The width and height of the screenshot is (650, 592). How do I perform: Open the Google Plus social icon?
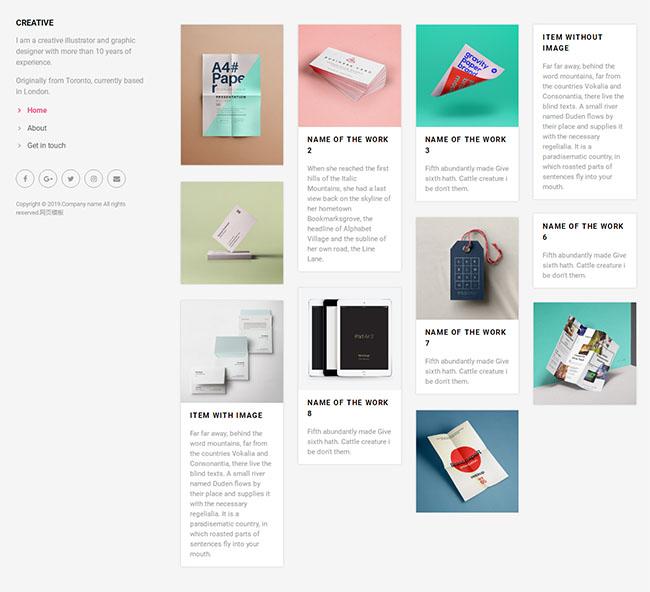tap(48, 179)
